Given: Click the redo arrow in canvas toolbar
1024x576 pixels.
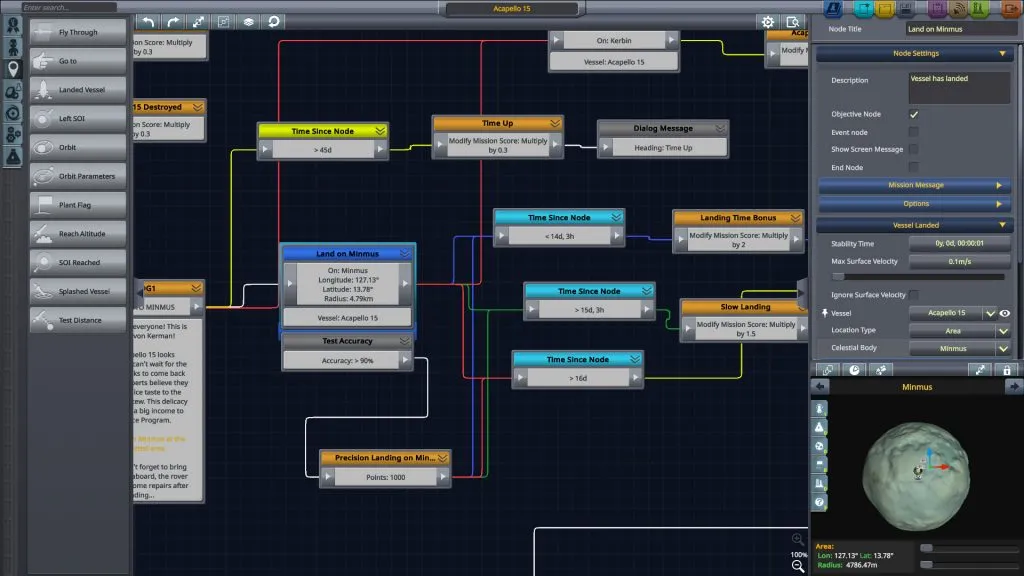Looking at the screenshot, I should (172, 22).
